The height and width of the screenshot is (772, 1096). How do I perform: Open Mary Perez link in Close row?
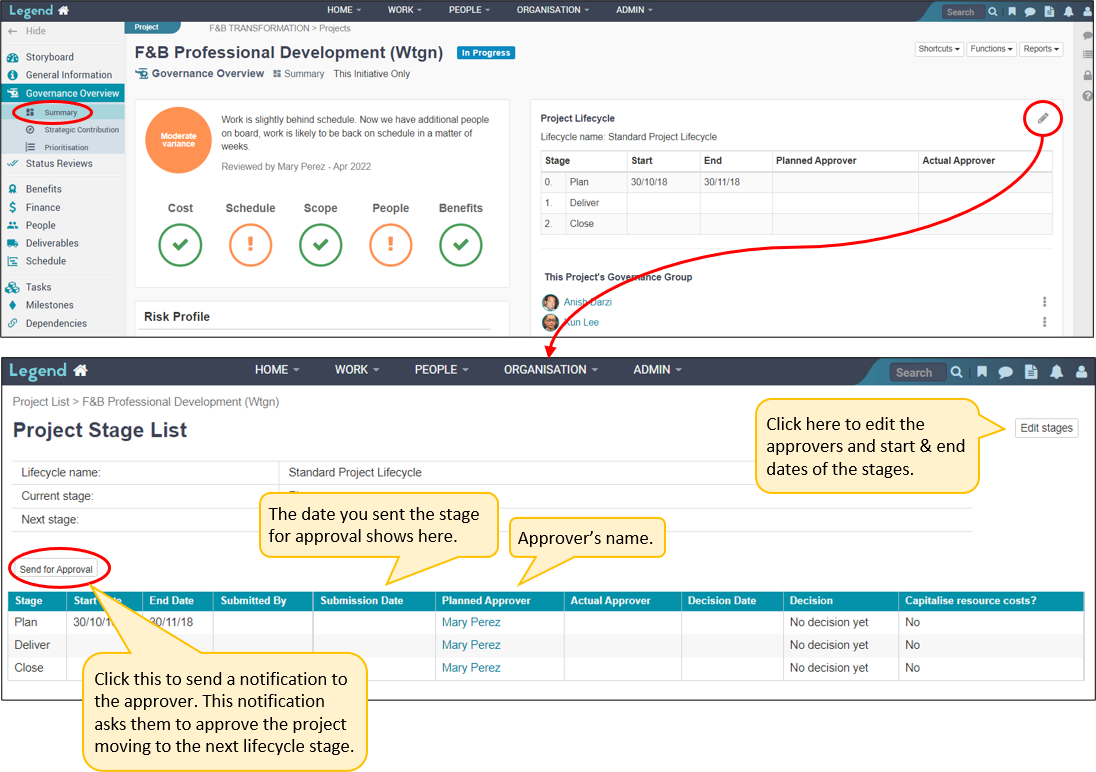(470, 668)
